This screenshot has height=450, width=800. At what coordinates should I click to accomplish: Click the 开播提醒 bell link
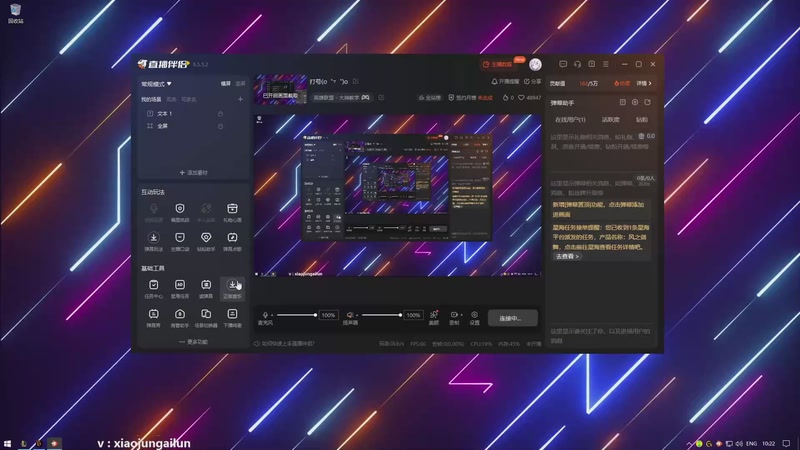(x=505, y=82)
